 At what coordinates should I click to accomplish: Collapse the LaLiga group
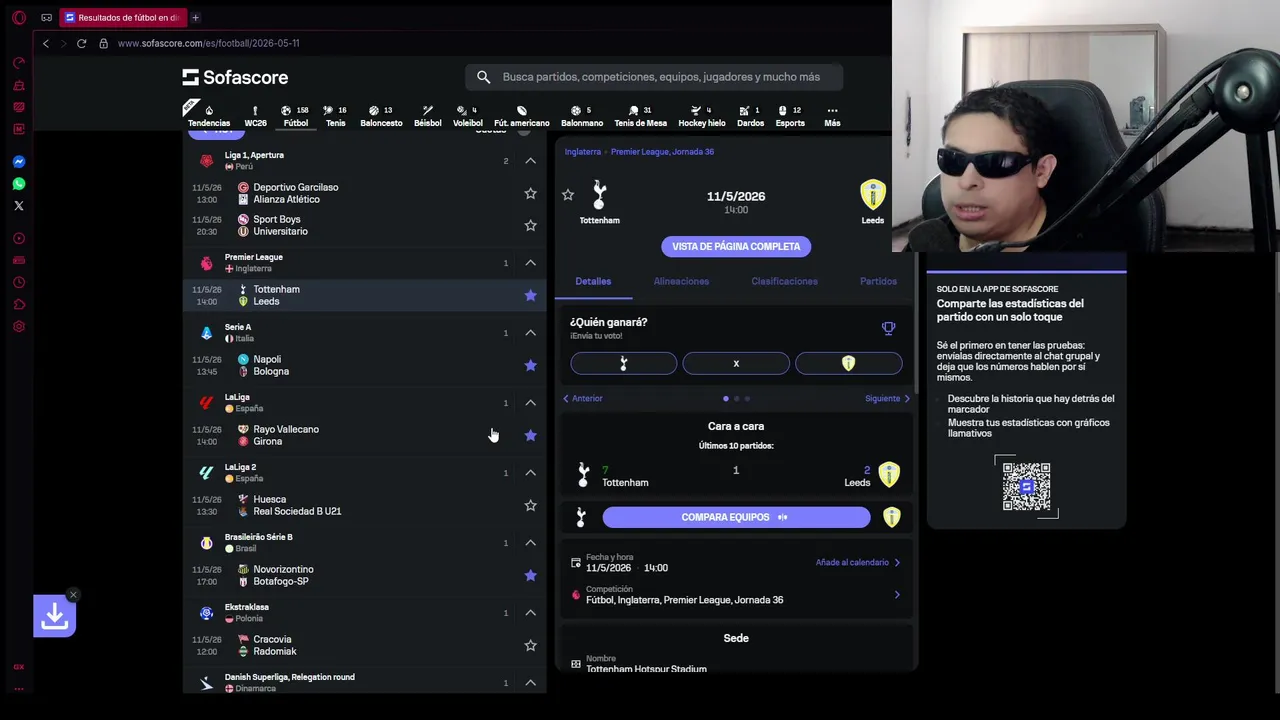point(531,403)
